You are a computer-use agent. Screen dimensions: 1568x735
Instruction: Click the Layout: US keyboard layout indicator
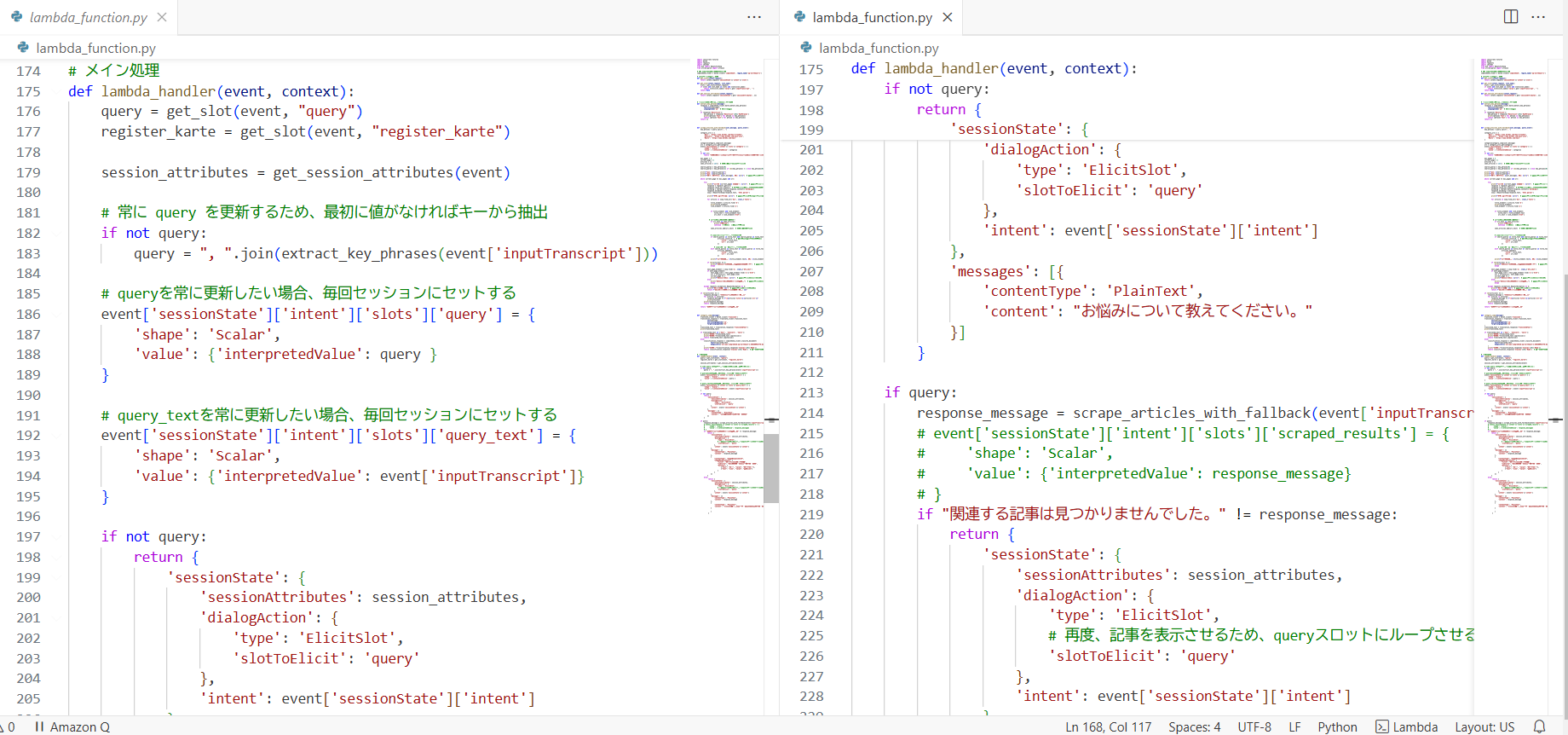[1484, 726]
